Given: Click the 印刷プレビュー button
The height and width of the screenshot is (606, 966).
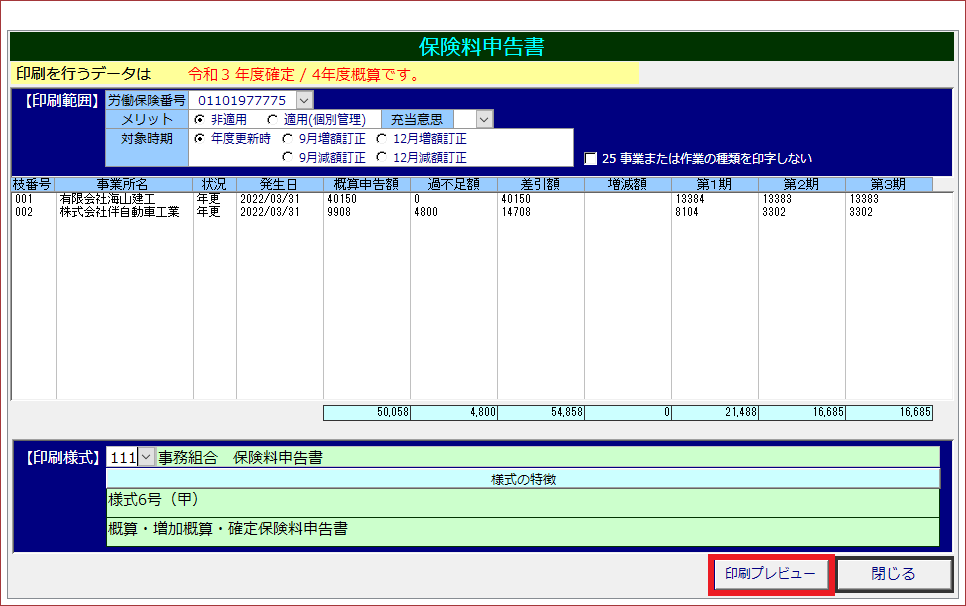Looking at the screenshot, I should [770, 574].
